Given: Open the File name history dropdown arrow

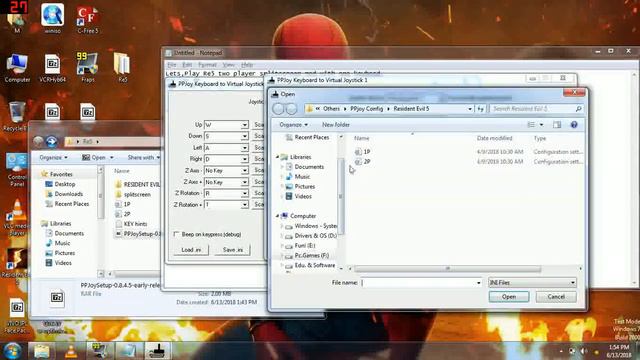Looking at the screenshot, I should pos(478,282).
